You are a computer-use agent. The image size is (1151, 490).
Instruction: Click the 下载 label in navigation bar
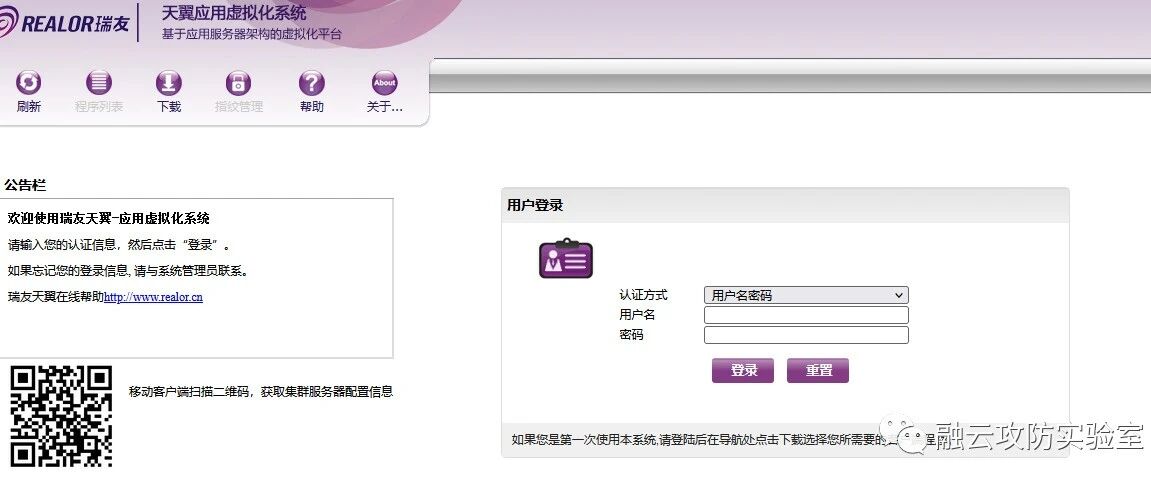point(169,107)
